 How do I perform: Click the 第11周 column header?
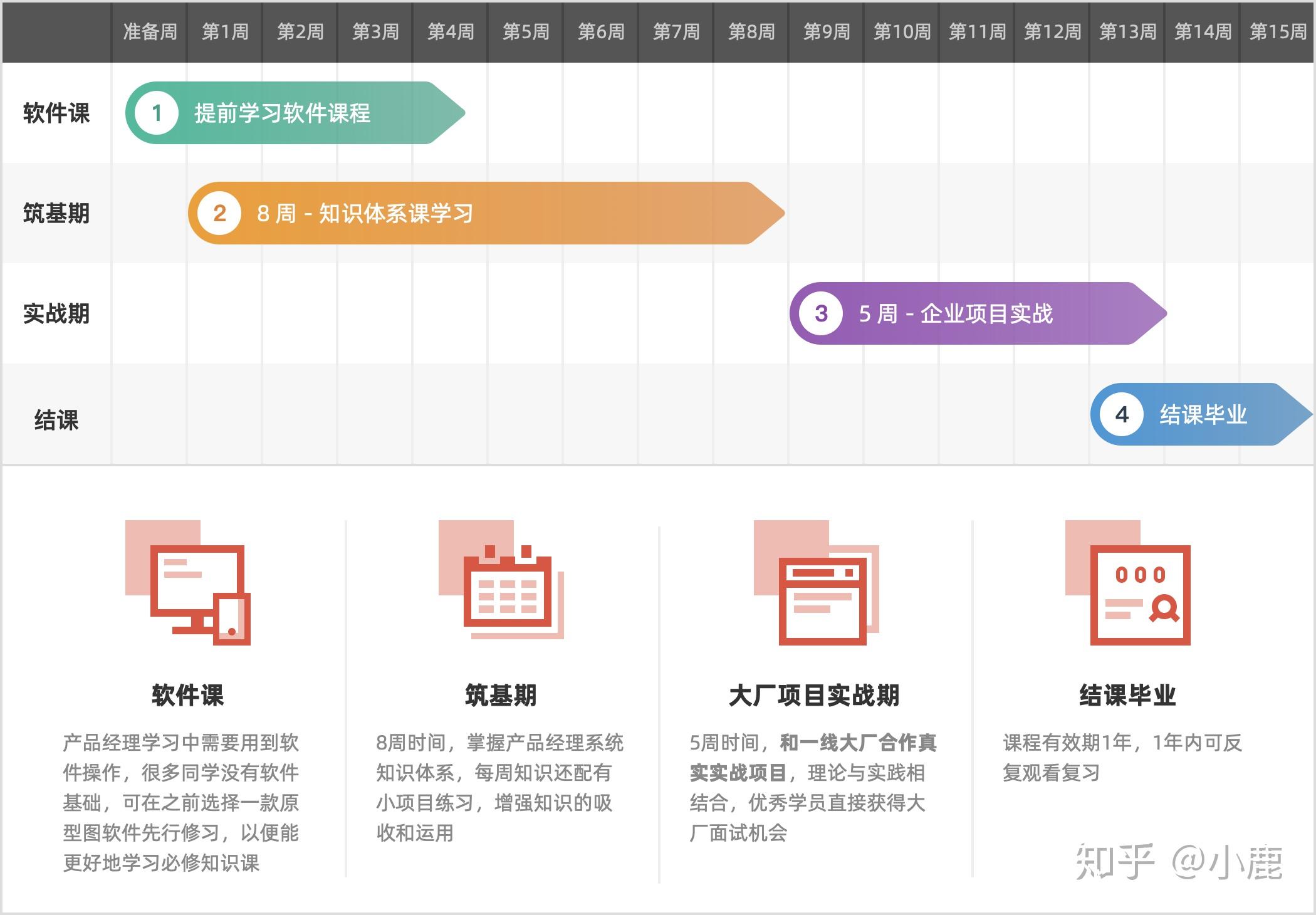tap(977, 32)
